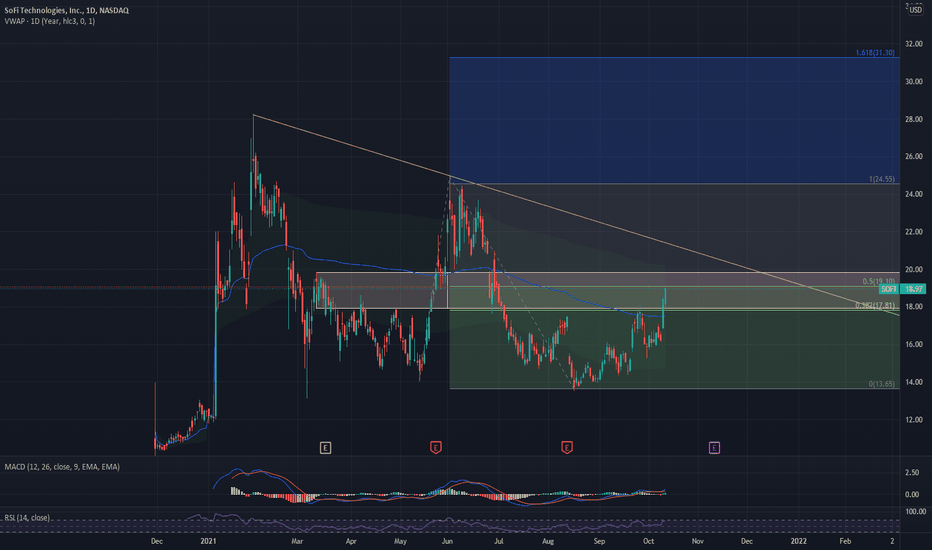
Task: Open the red earnings marker near June
Action: [436, 448]
